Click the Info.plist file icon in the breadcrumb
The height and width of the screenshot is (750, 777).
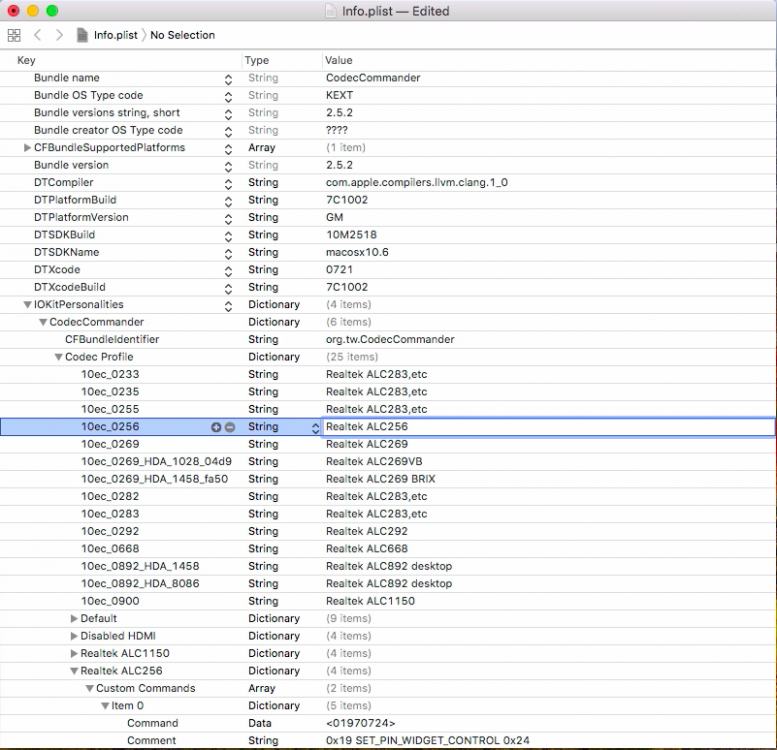coord(82,35)
